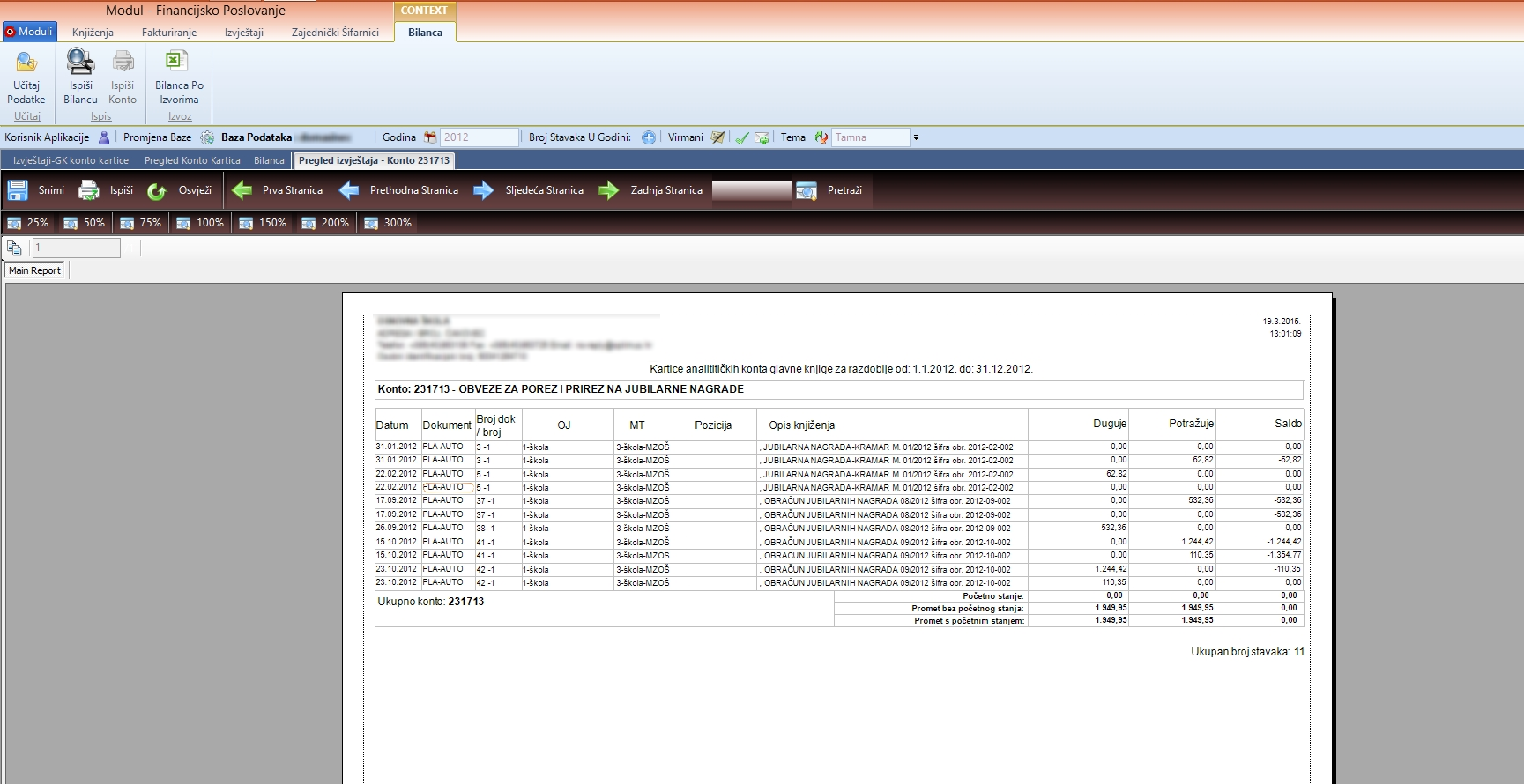Click the Sljedeća Stranica blue arrow
Screen dimensions: 1524x784
point(484,190)
